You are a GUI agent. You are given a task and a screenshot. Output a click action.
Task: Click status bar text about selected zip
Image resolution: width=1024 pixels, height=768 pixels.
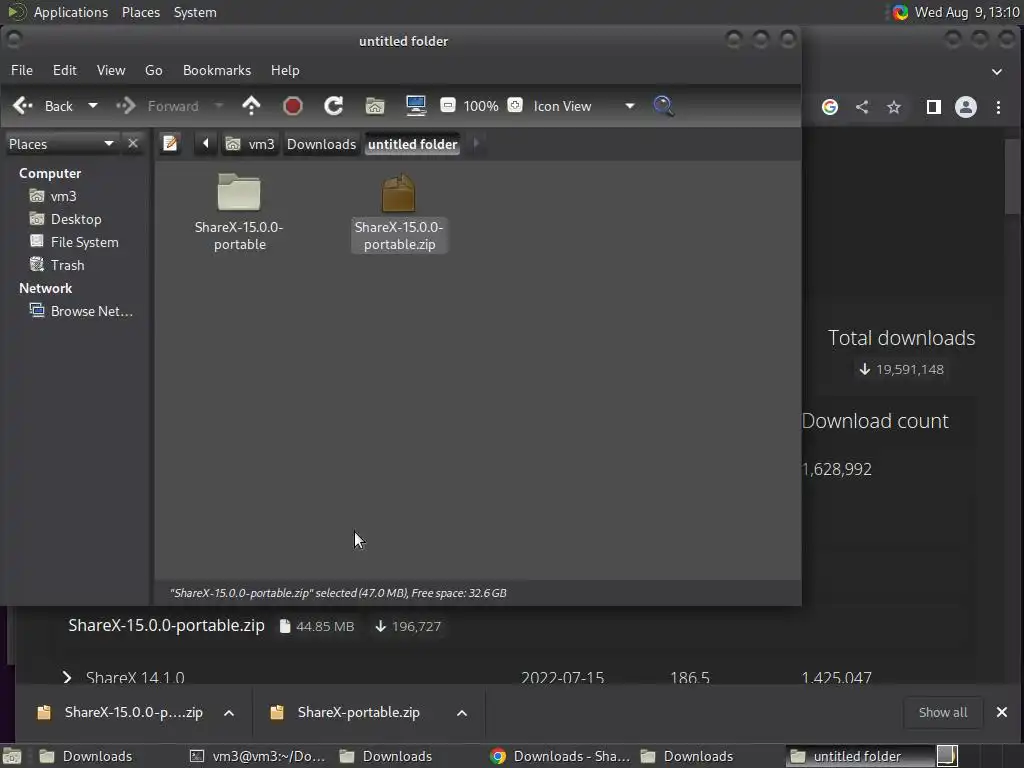(338, 593)
